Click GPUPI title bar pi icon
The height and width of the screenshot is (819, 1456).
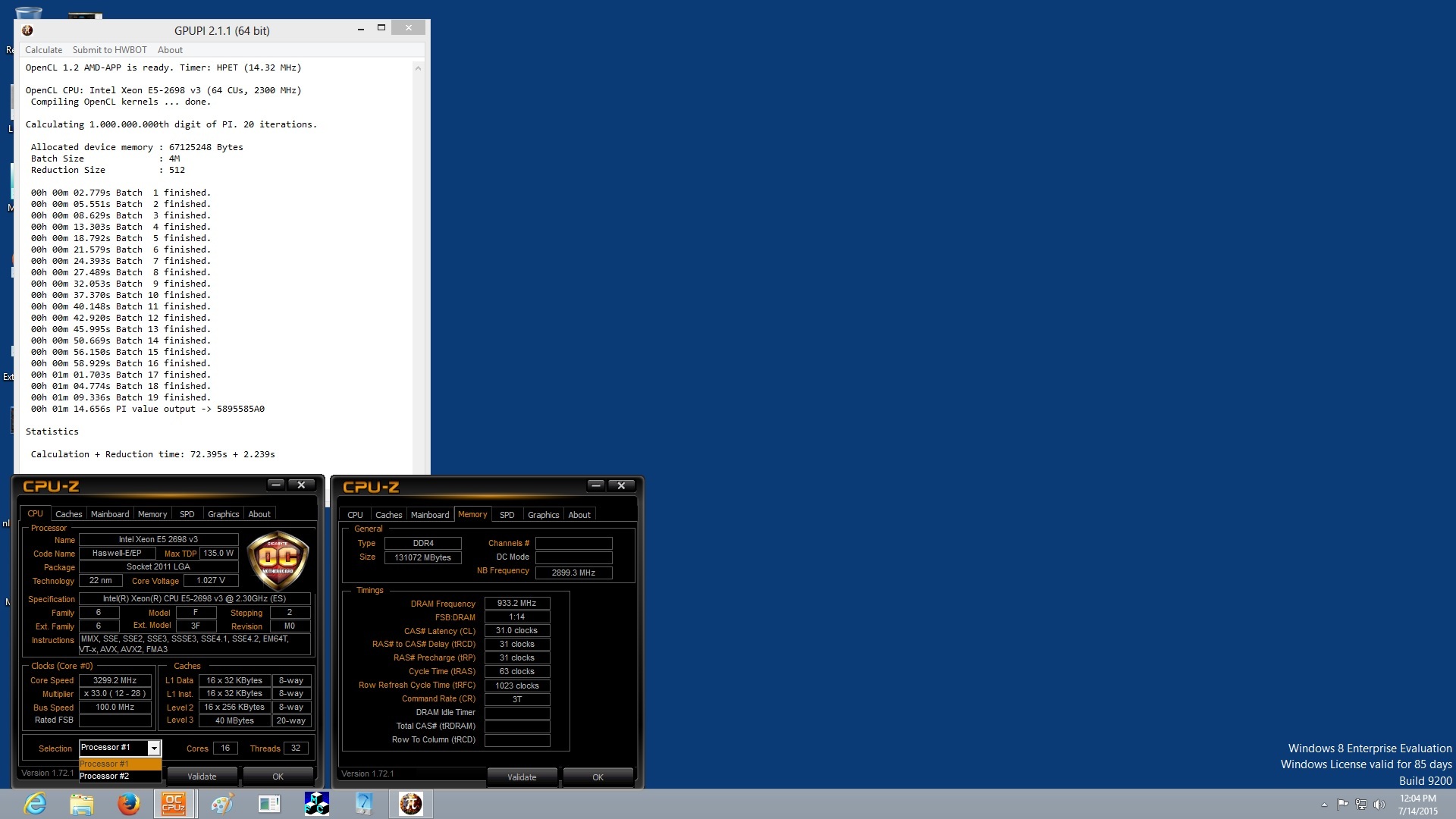(x=27, y=30)
